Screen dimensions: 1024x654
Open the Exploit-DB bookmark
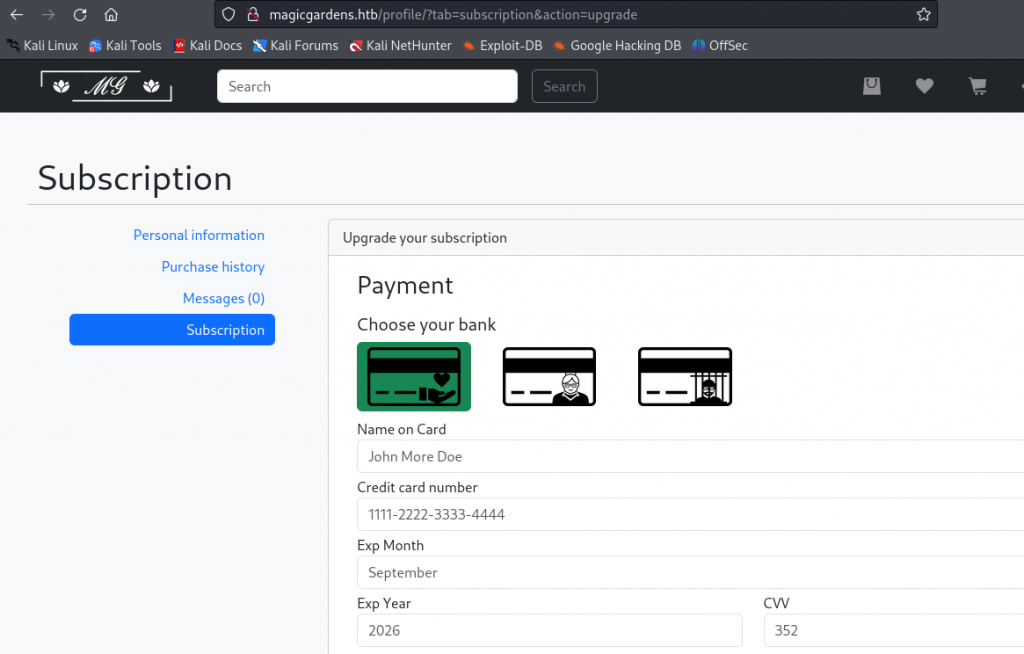click(x=502, y=46)
